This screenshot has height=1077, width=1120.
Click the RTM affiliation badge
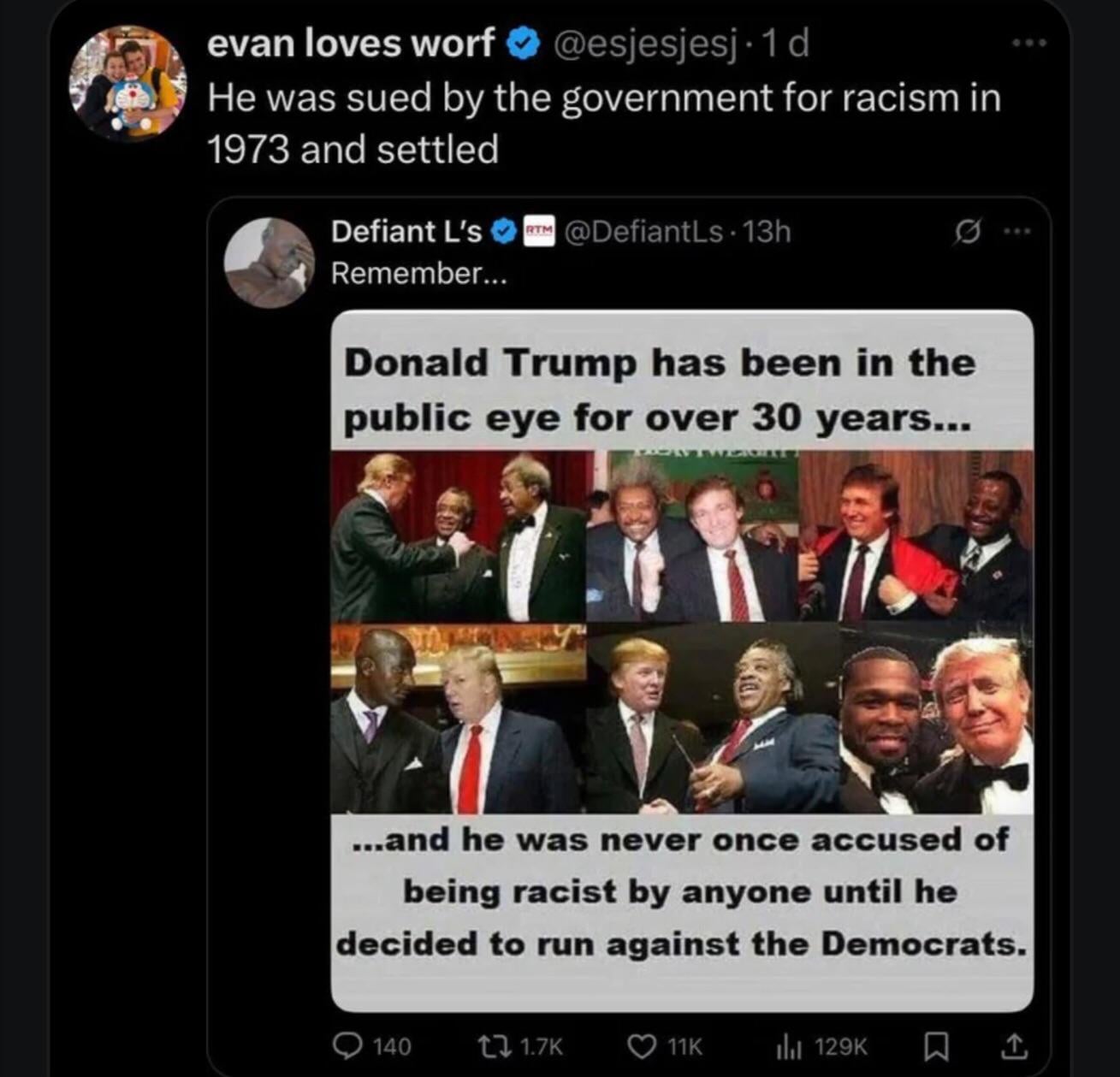tap(539, 230)
